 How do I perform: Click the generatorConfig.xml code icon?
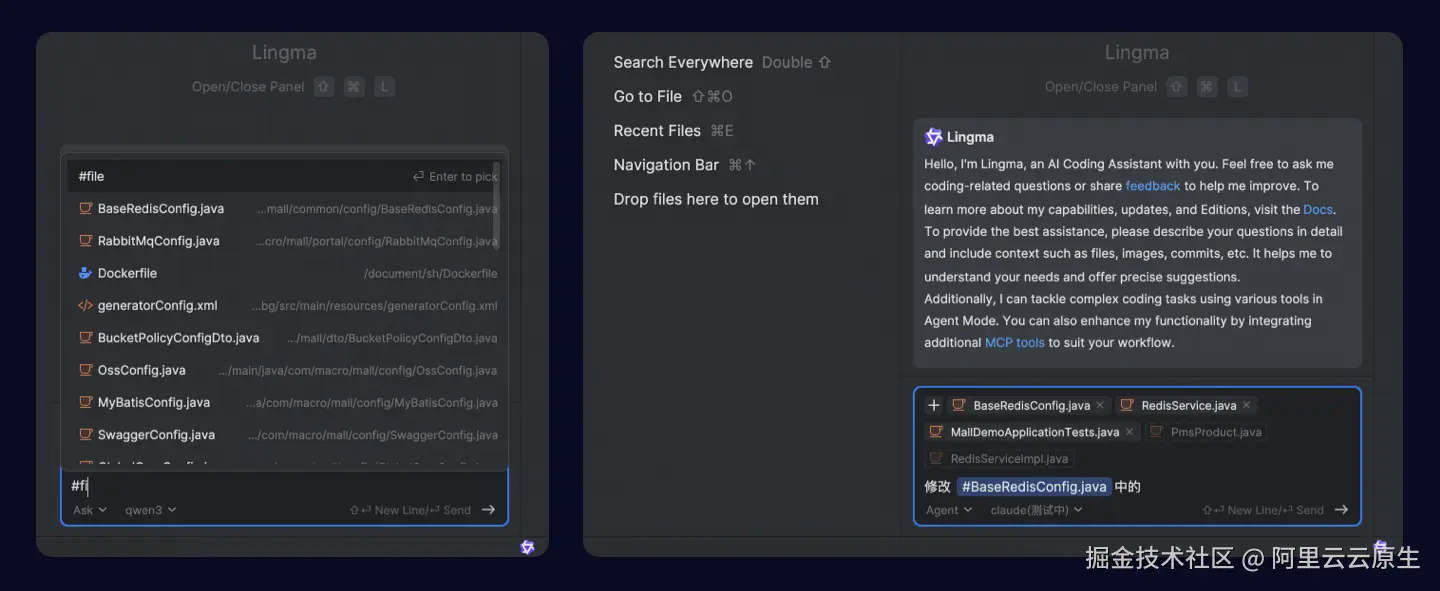tap(85, 306)
